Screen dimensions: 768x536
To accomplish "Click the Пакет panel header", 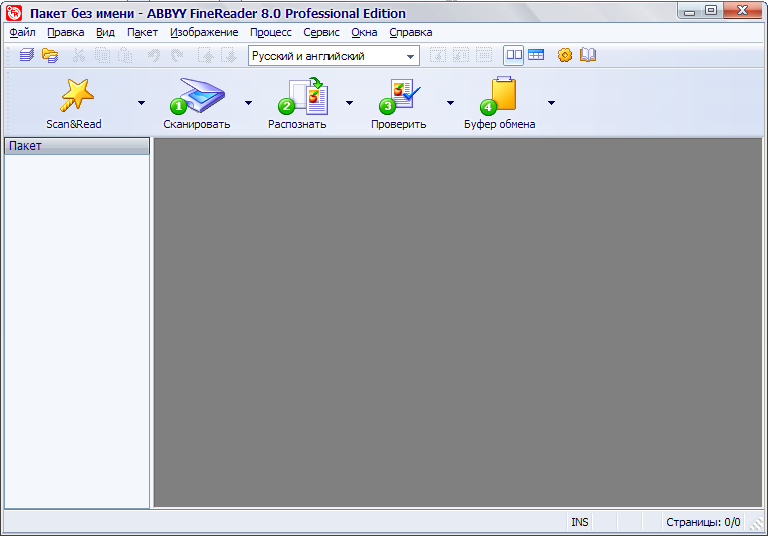I will pyautogui.click(x=77, y=146).
